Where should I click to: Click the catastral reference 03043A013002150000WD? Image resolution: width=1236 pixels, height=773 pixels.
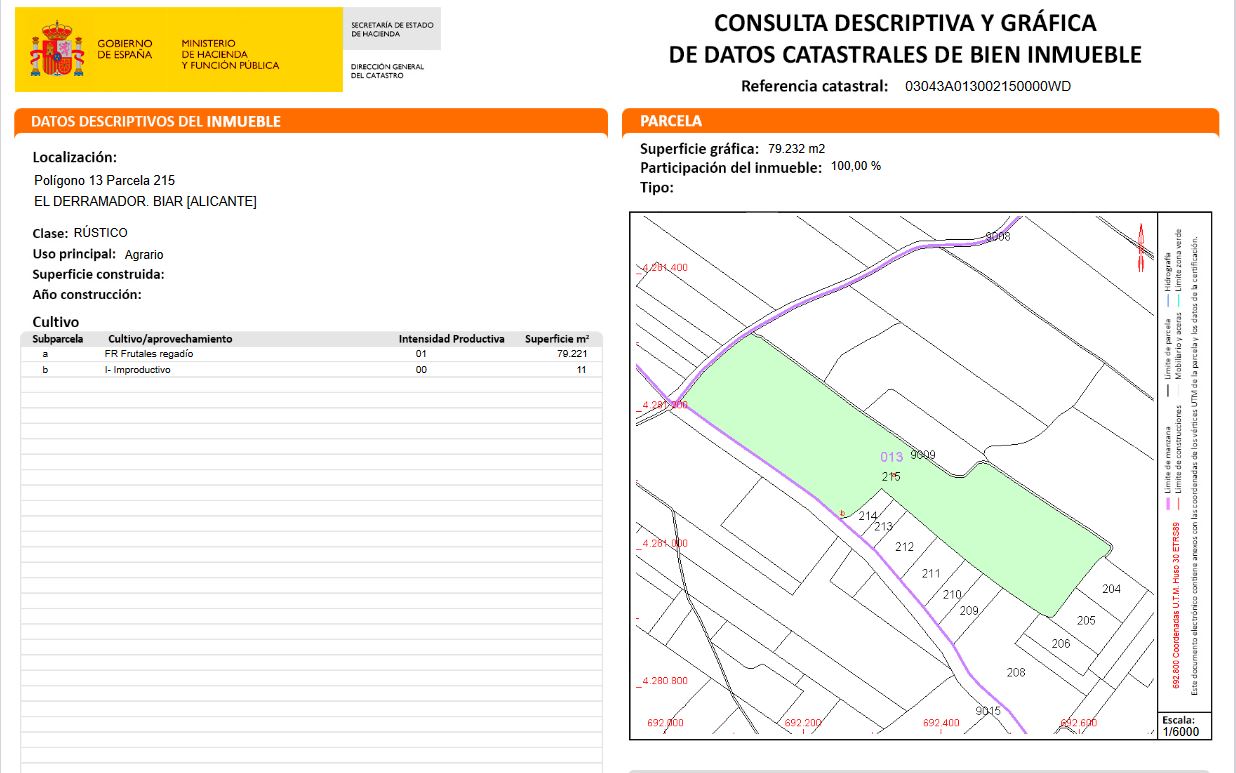pos(987,86)
